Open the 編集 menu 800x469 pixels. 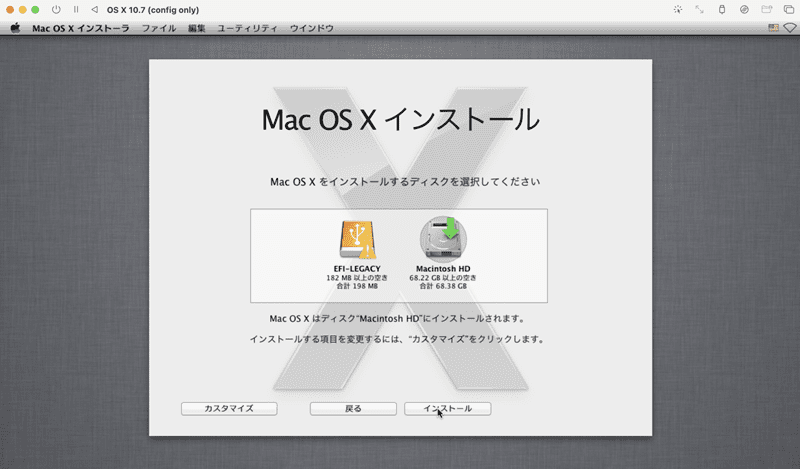coord(196,29)
